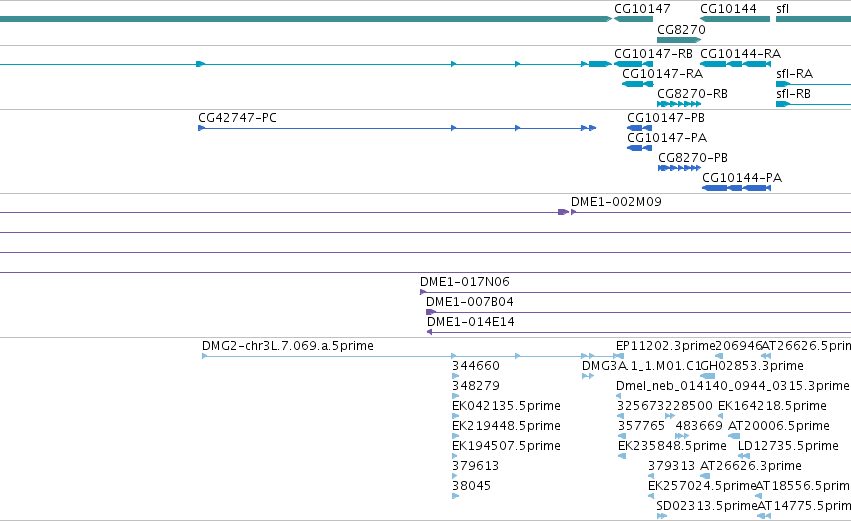
Task: Select EST DMG2-chr3L.7.069.a.5prime
Action: click(x=288, y=346)
